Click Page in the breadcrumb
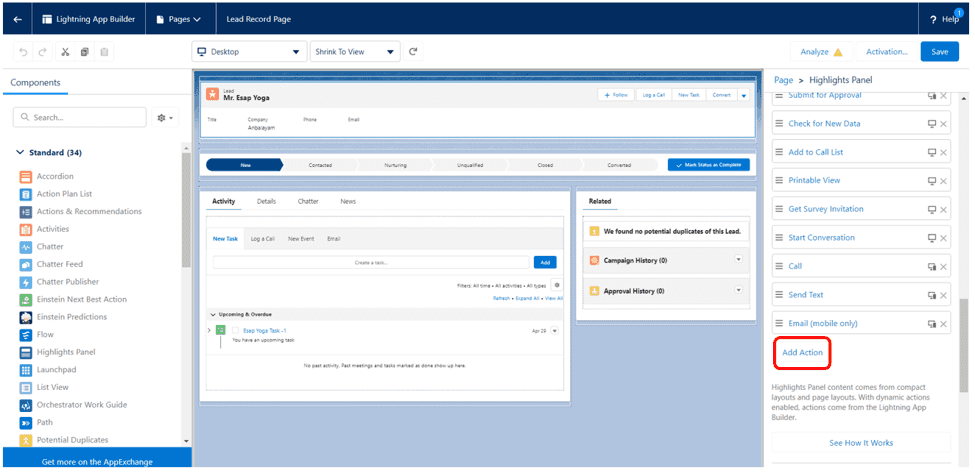Image resolution: width=975 pixels, height=476 pixels. click(x=783, y=80)
